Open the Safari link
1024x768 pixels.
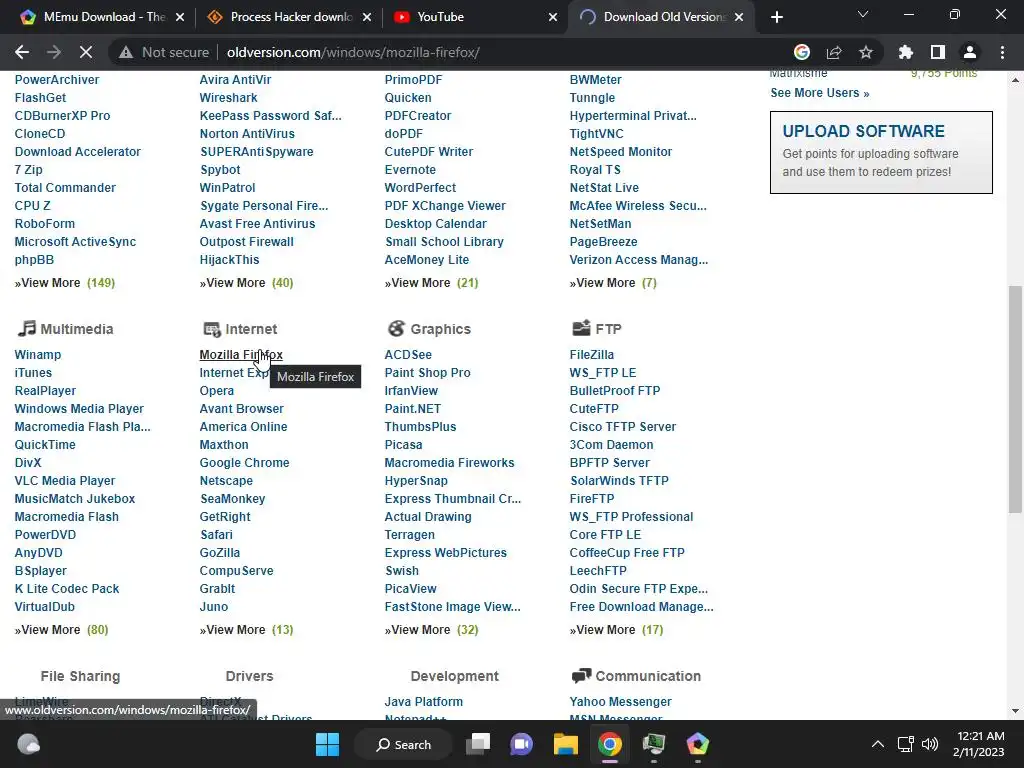click(216, 535)
